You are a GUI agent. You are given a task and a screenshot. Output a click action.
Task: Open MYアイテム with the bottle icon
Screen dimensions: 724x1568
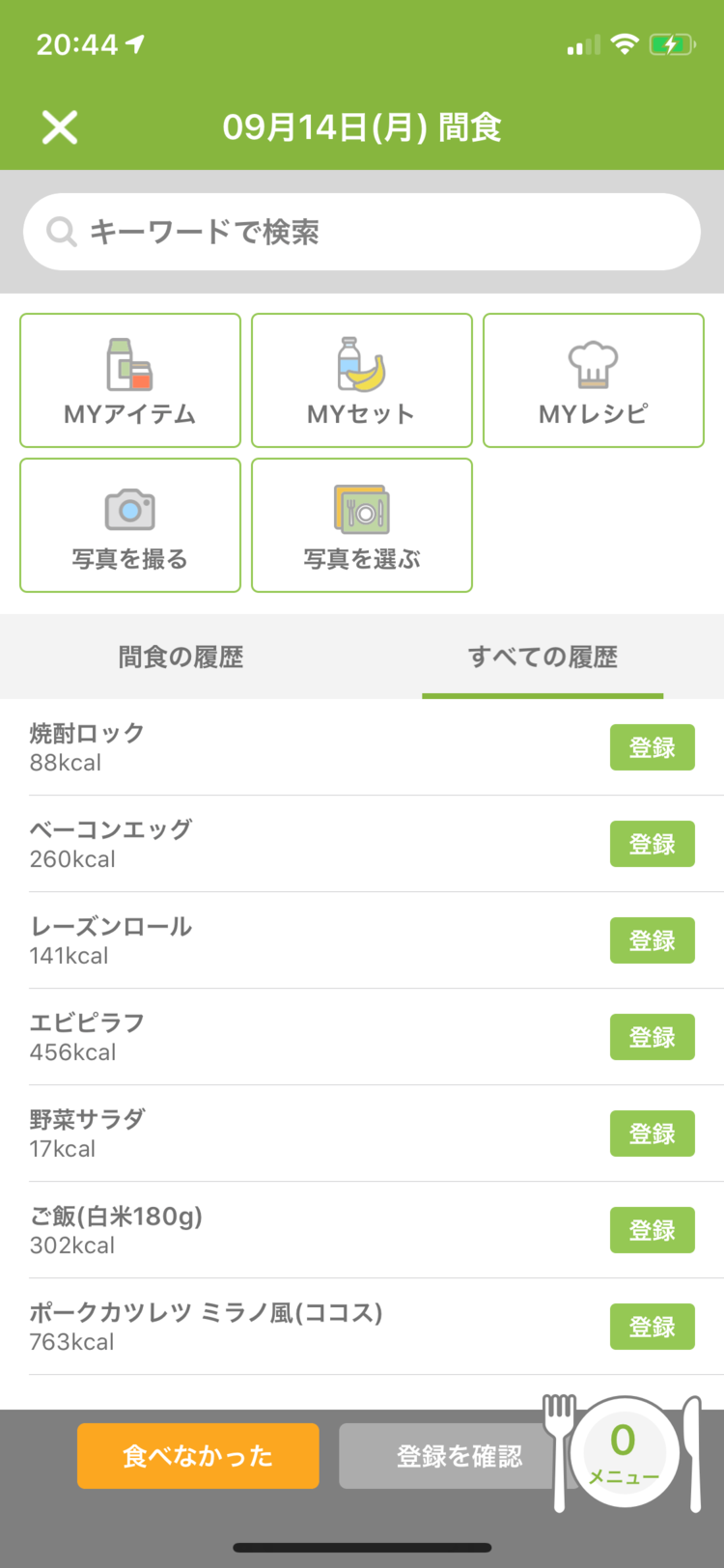click(x=130, y=380)
